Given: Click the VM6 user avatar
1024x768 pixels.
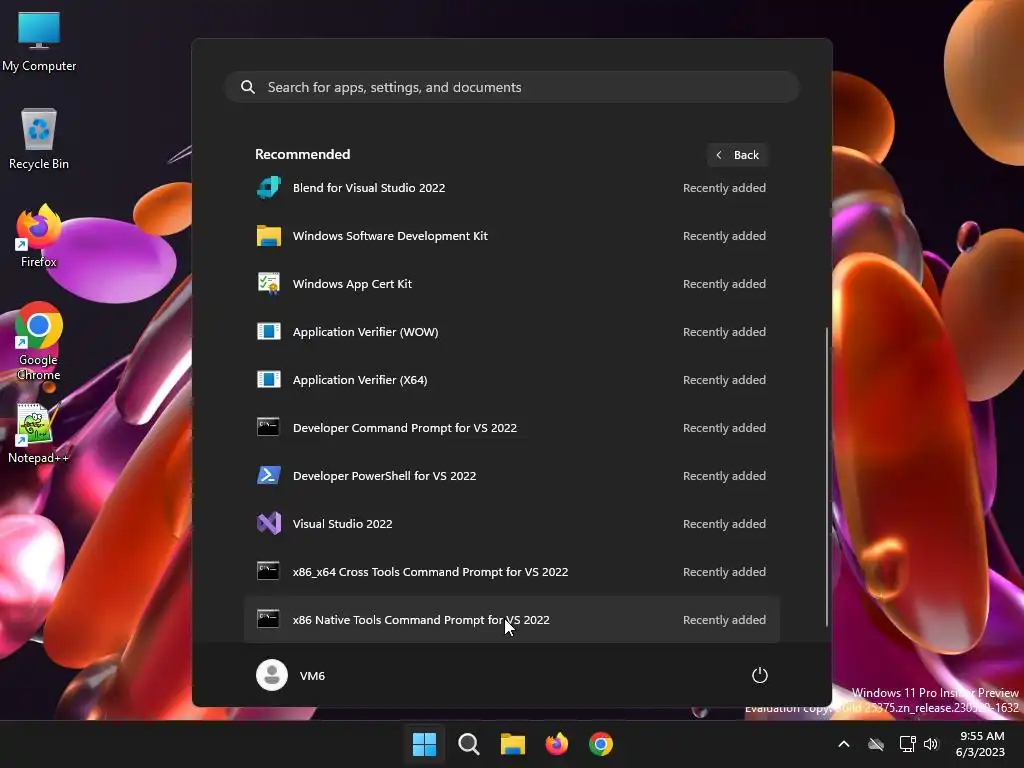Looking at the screenshot, I should 272,675.
